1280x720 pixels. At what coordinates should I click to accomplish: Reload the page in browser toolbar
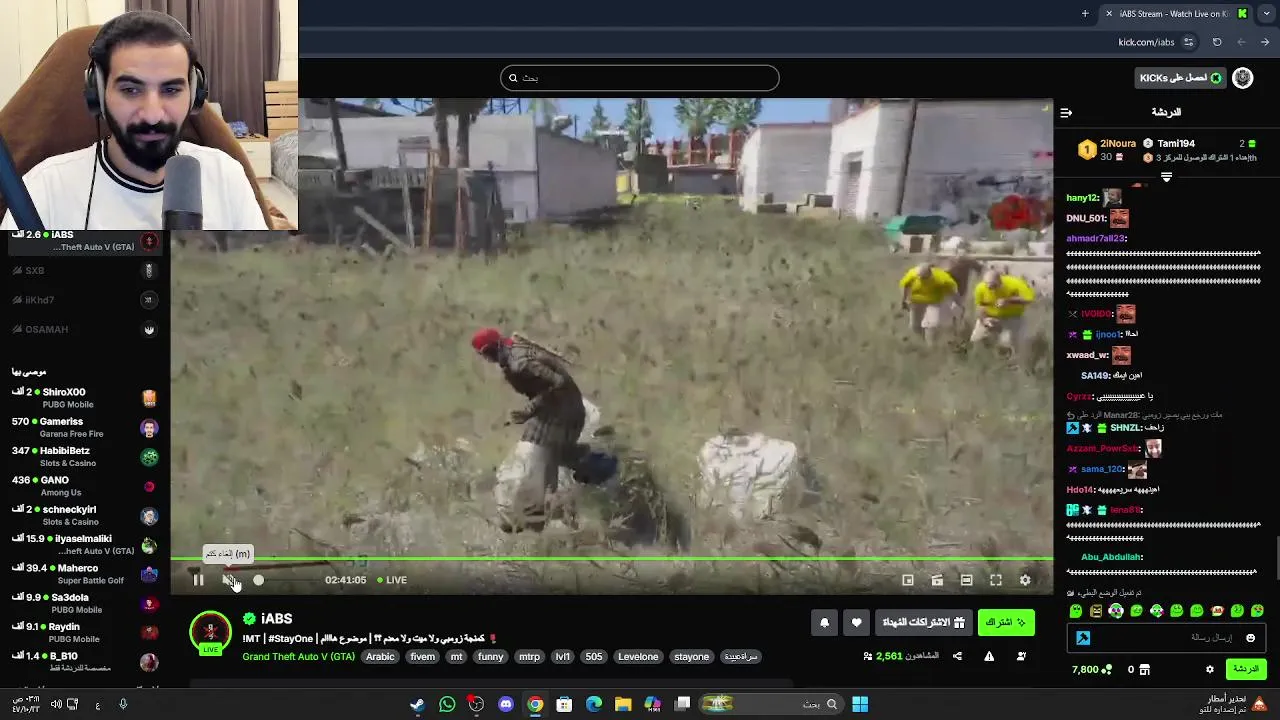[1217, 42]
